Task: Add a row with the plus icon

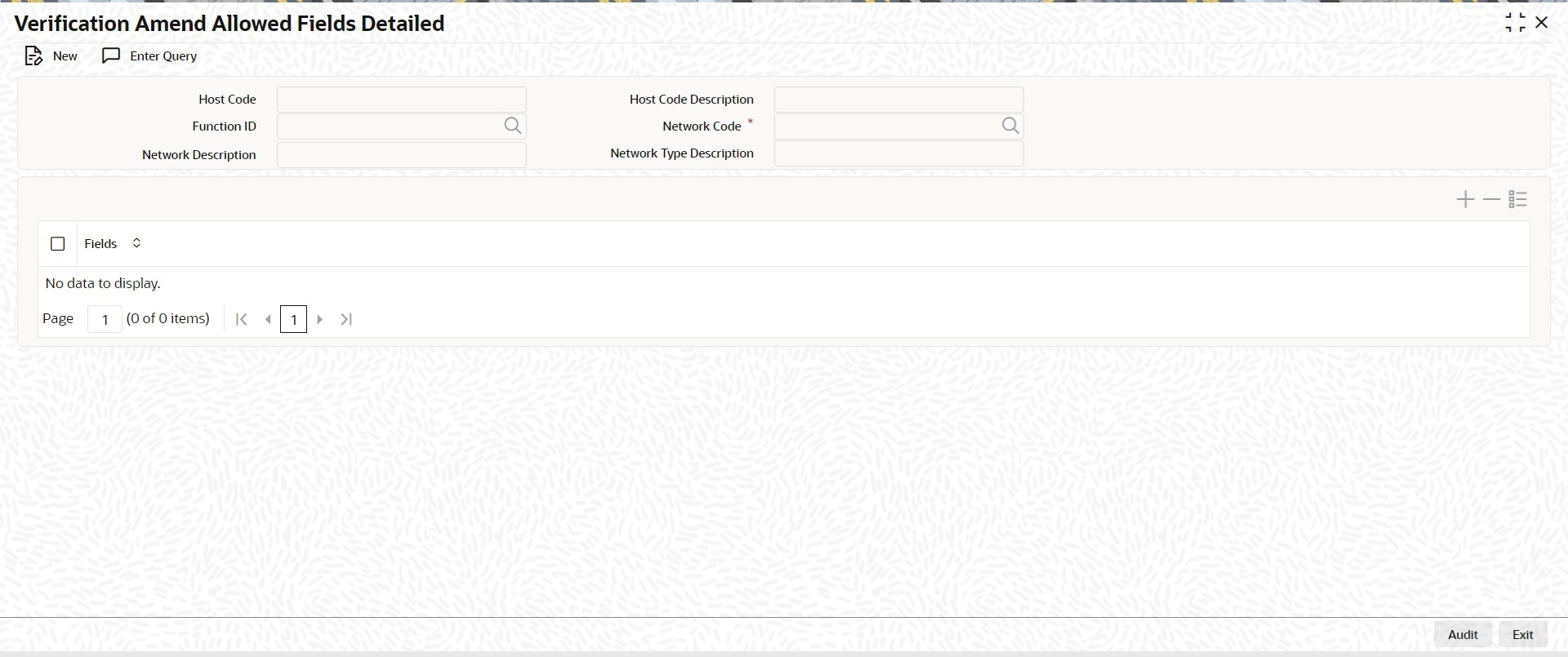Action: click(x=1465, y=199)
